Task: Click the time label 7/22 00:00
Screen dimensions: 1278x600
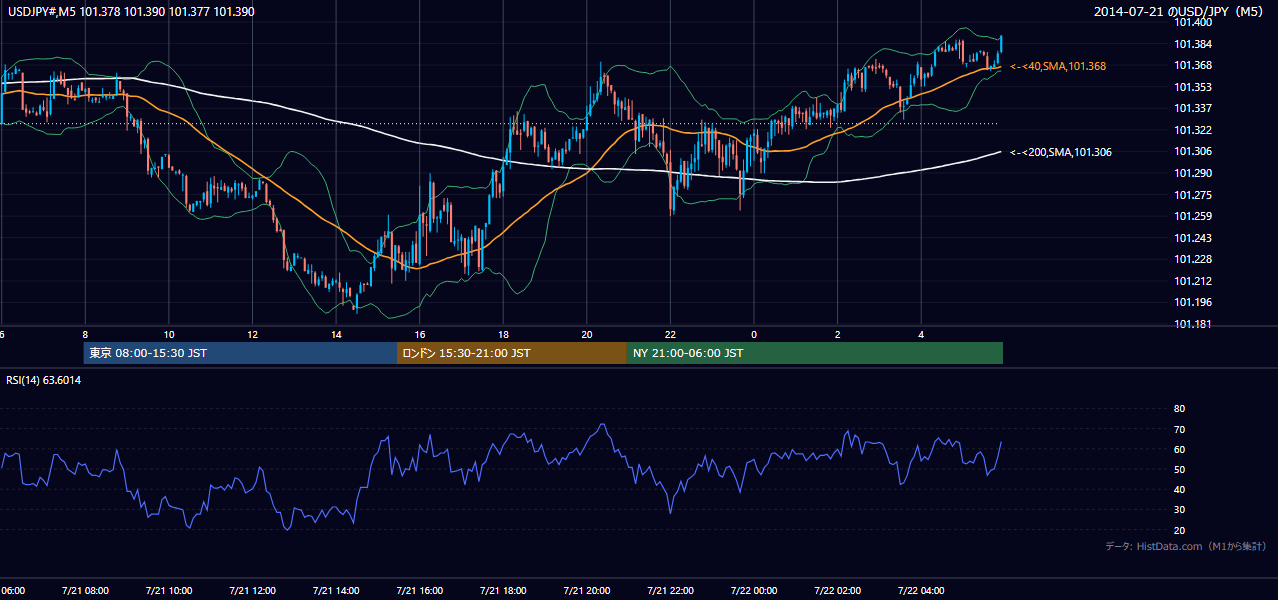Action: point(753,591)
